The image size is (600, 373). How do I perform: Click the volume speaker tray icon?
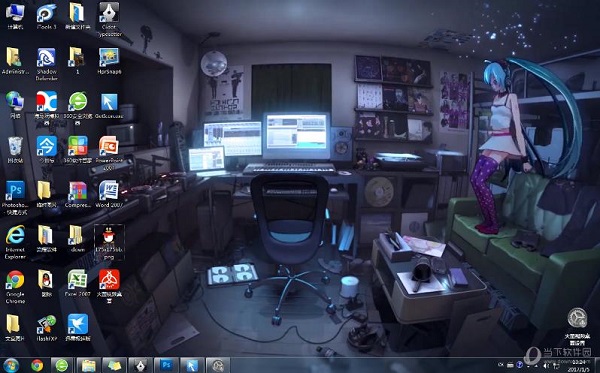546,365
